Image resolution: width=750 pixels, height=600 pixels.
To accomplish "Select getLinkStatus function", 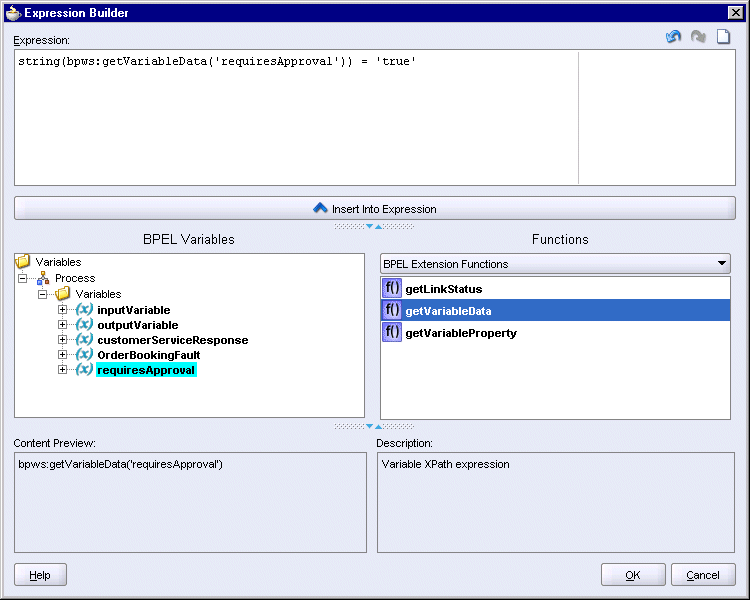I will (555, 289).
